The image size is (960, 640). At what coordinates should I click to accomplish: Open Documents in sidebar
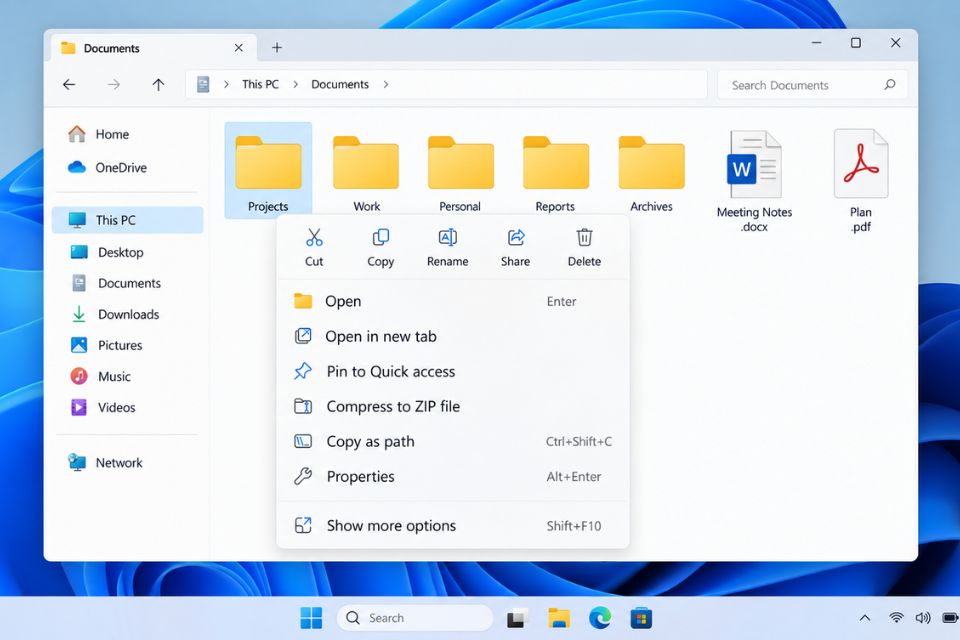point(127,283)
